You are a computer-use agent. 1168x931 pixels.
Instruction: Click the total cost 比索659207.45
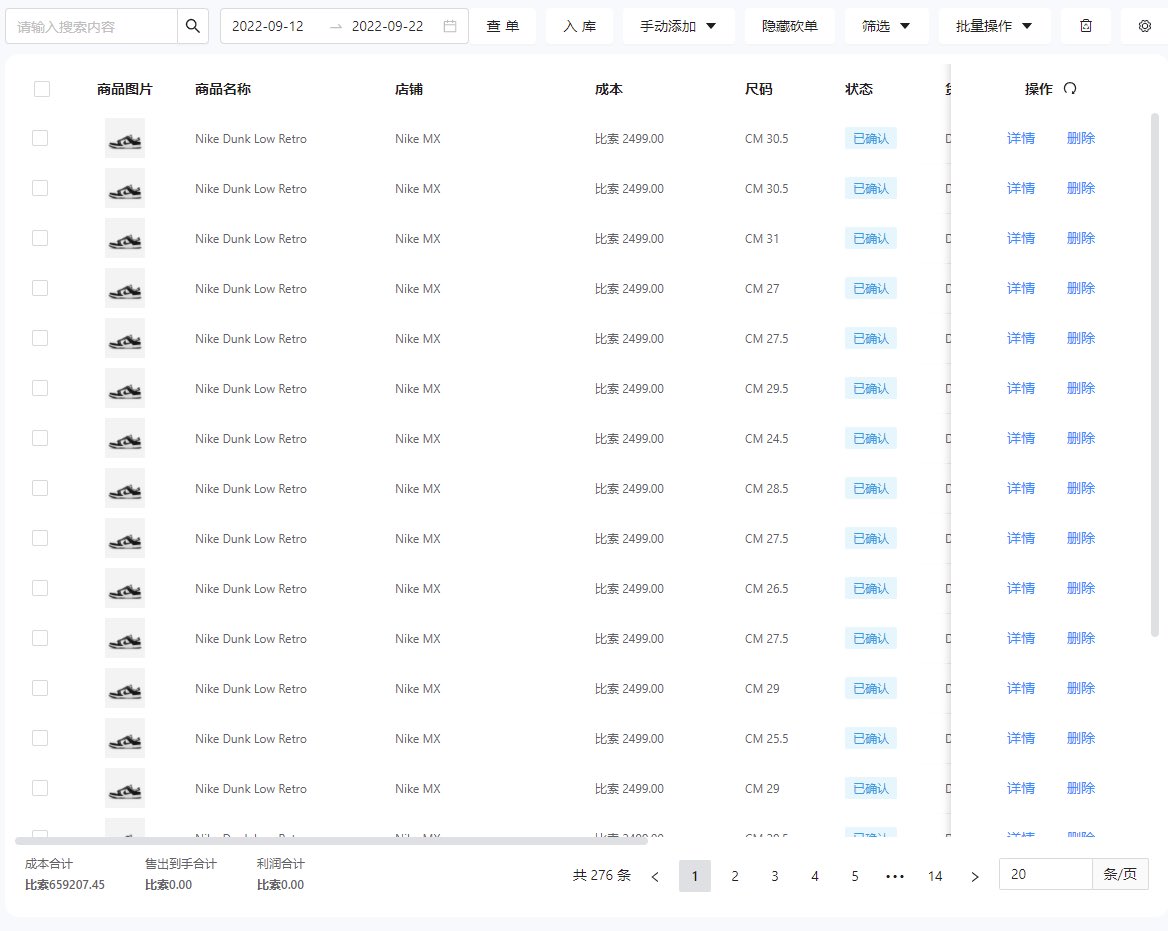point(65,885)
